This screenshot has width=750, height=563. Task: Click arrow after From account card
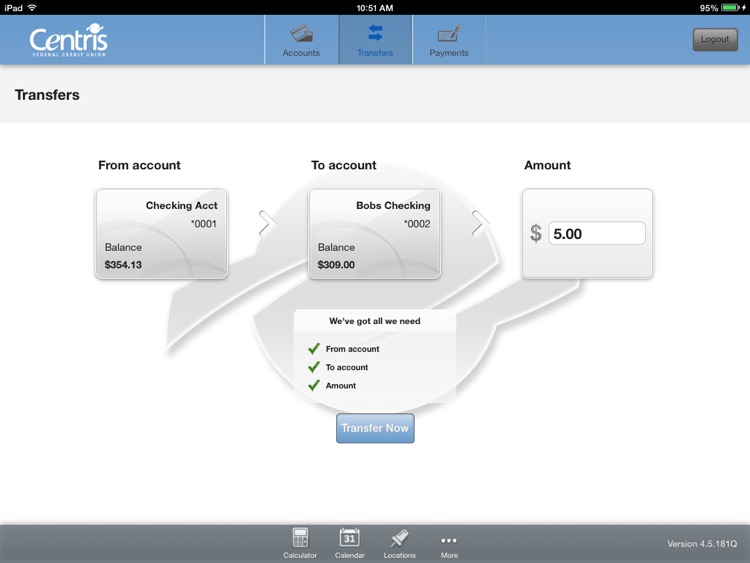click(x=267, y=223)
